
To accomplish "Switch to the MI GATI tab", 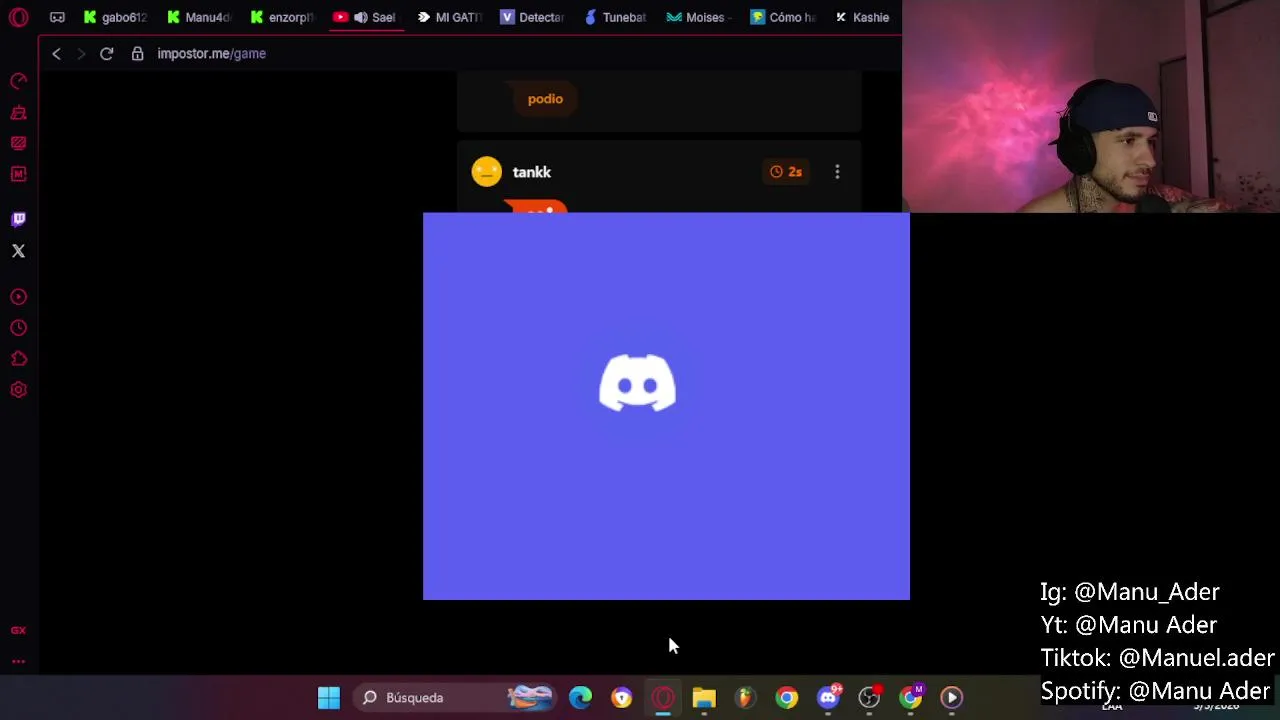I will (449, 17).
